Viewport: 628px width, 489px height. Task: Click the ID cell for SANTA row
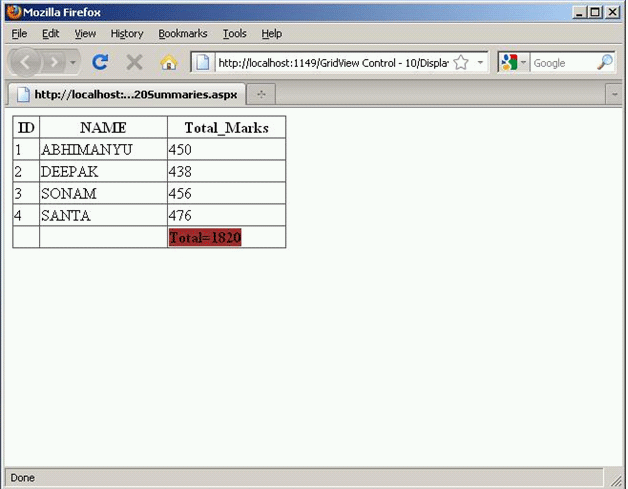tap(26, 215)
